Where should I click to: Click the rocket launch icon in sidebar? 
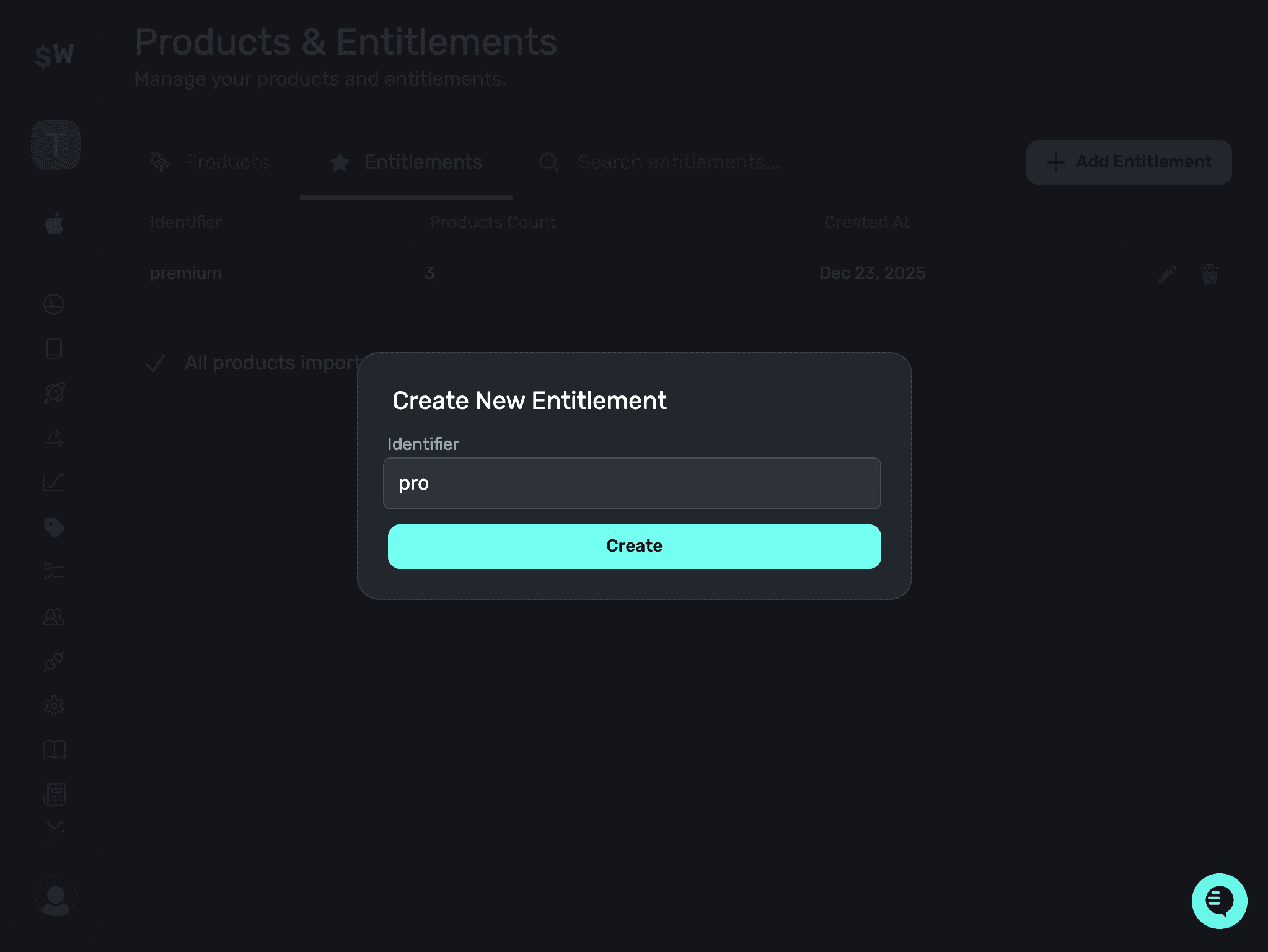pos(55,393)
